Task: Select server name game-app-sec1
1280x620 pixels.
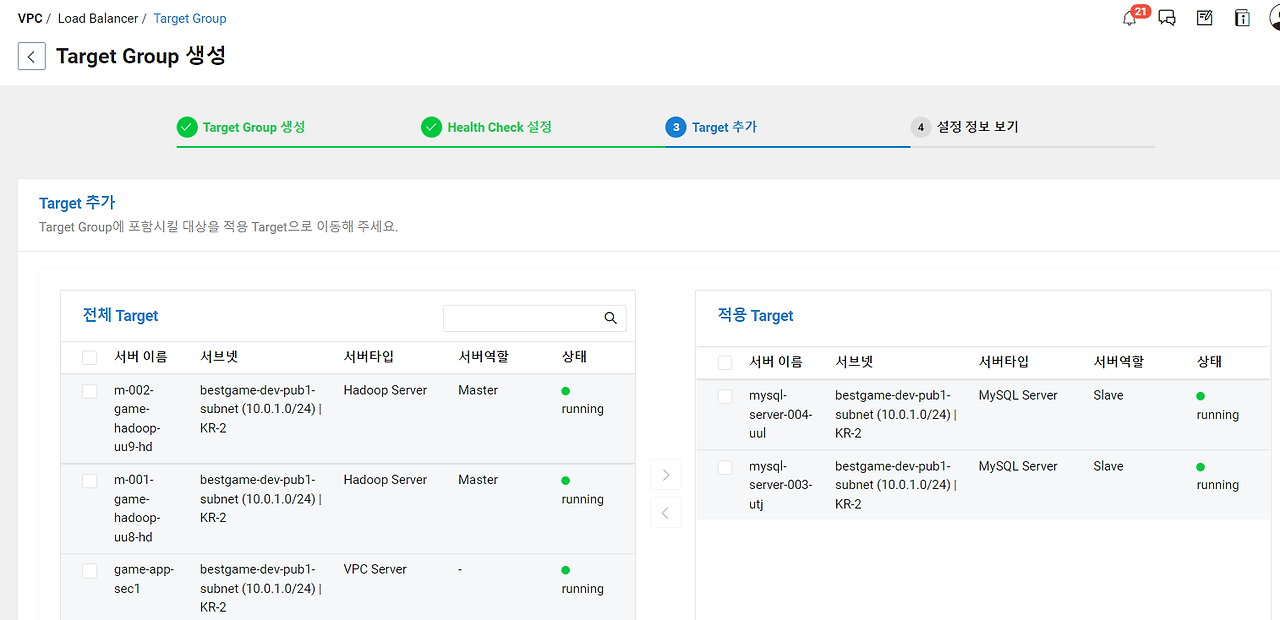Action: 144,579
